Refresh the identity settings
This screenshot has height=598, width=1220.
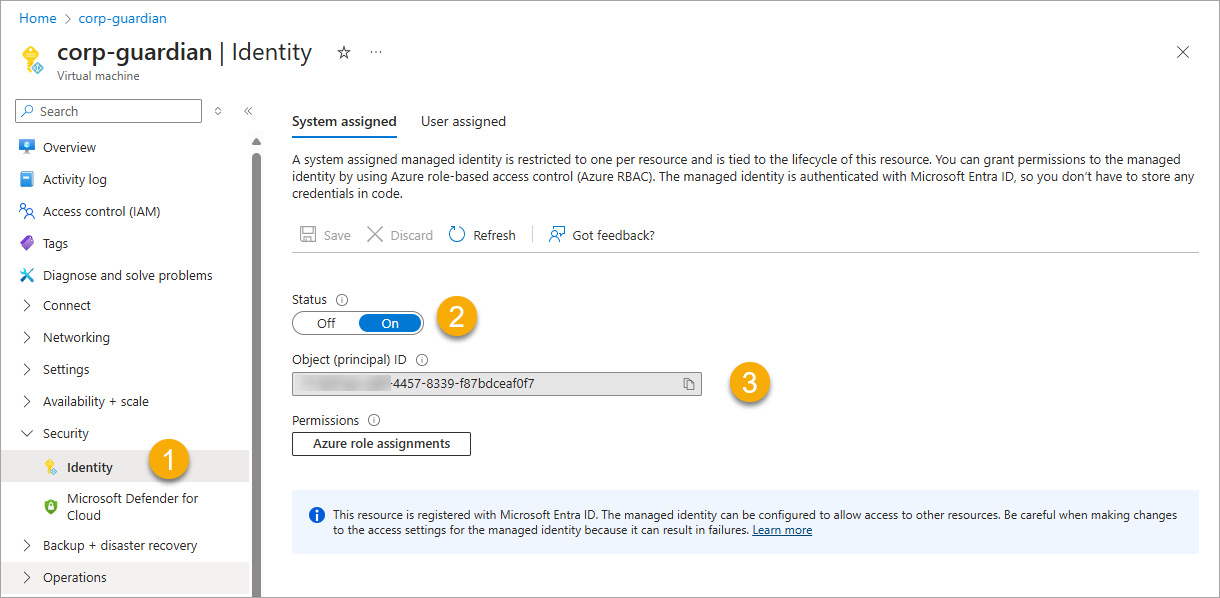coord(482,234)
